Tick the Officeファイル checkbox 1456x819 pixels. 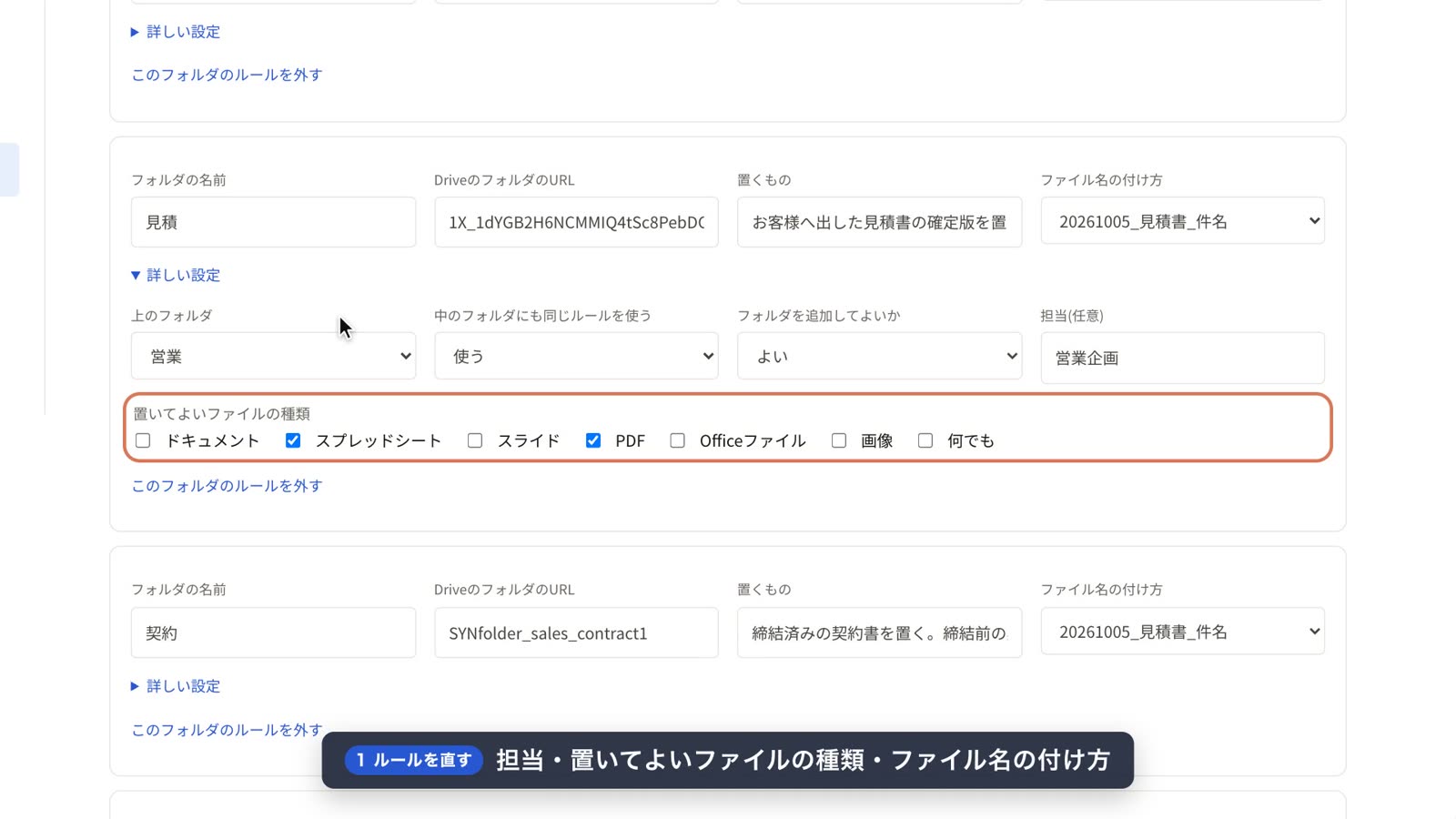click(x=678, y=440)
